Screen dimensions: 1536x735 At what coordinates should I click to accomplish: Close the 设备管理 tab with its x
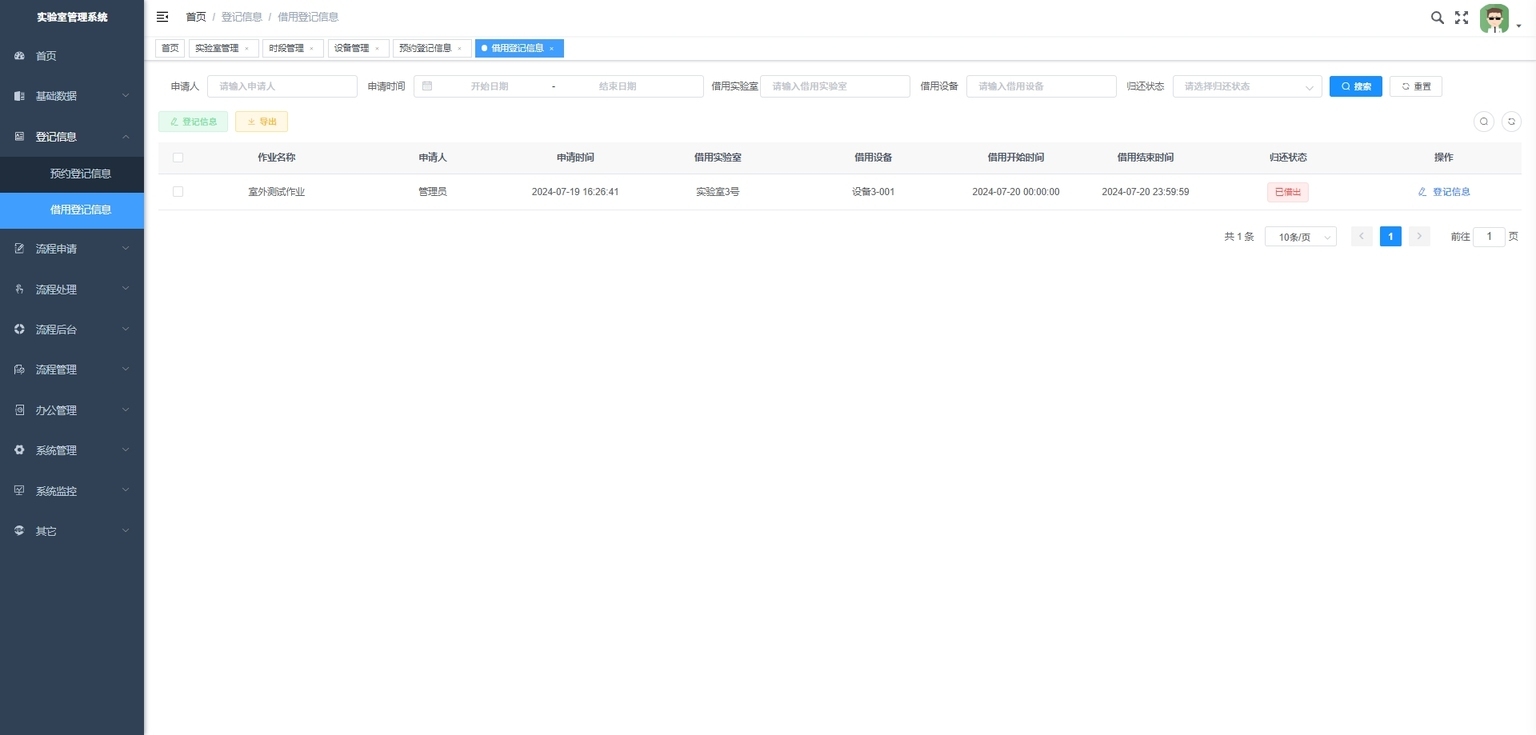point(377,48)
